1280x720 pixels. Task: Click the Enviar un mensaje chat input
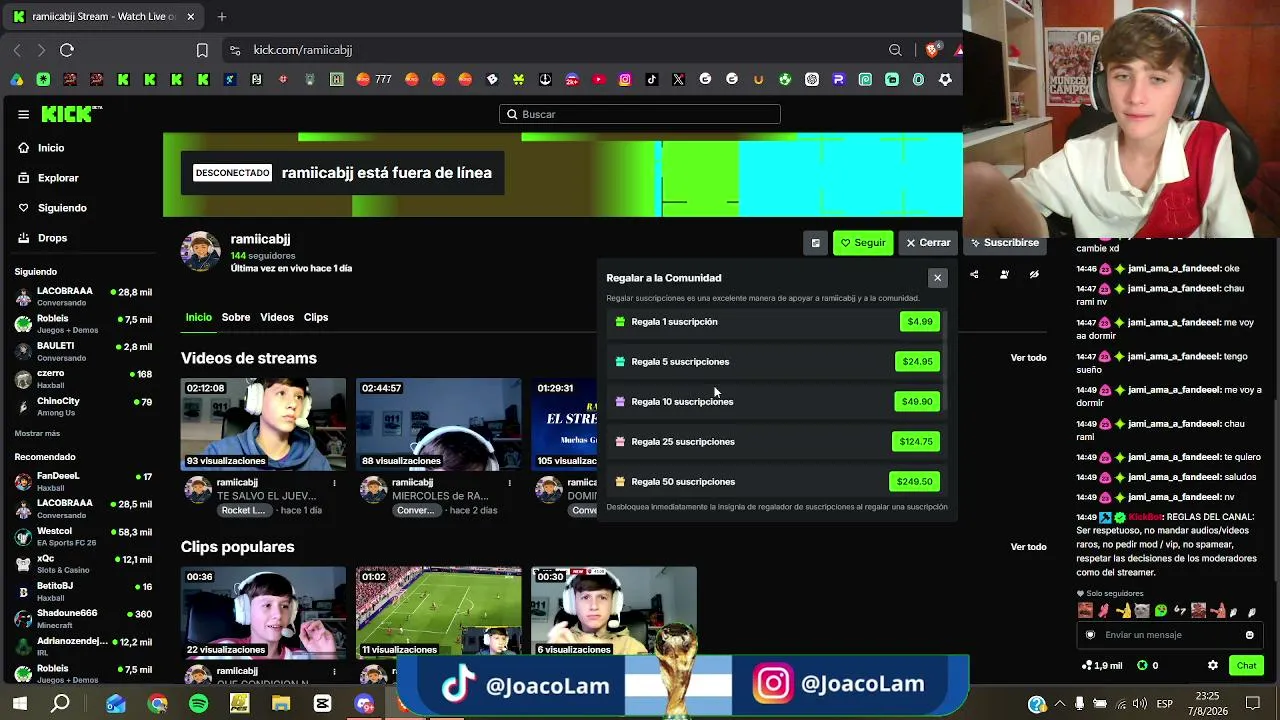pos(1170,635)
